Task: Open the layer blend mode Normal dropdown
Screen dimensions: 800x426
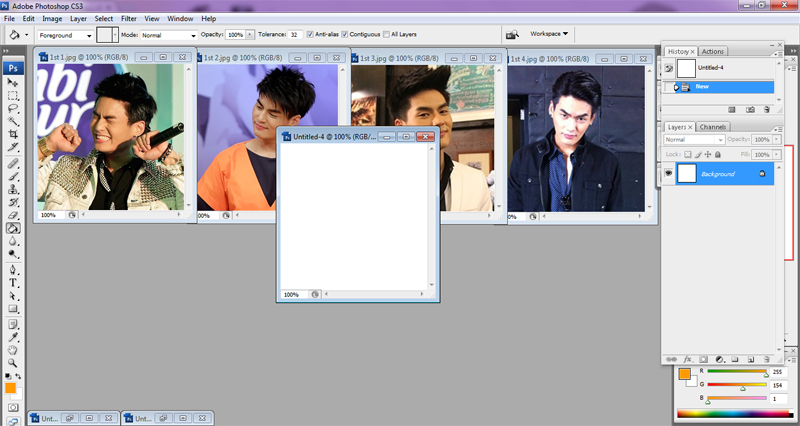Action: (694, 139)
